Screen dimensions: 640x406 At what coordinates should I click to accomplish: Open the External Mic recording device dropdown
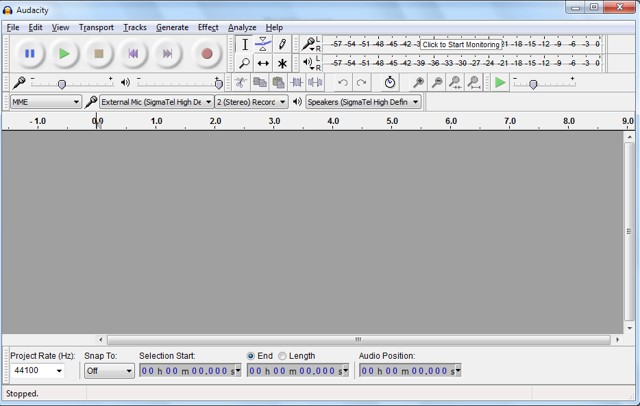(156, 102)
